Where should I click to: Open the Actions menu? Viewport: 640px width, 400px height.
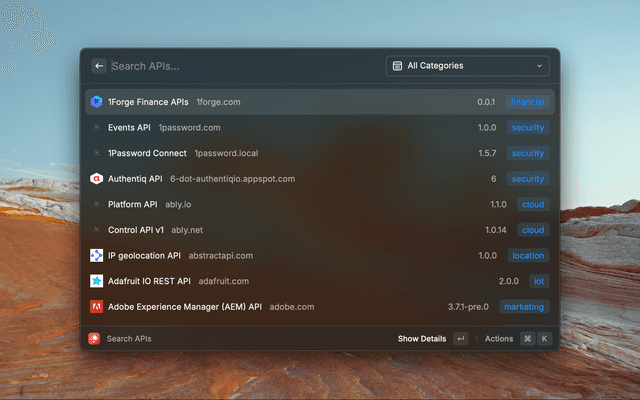[x=499, y=339]
